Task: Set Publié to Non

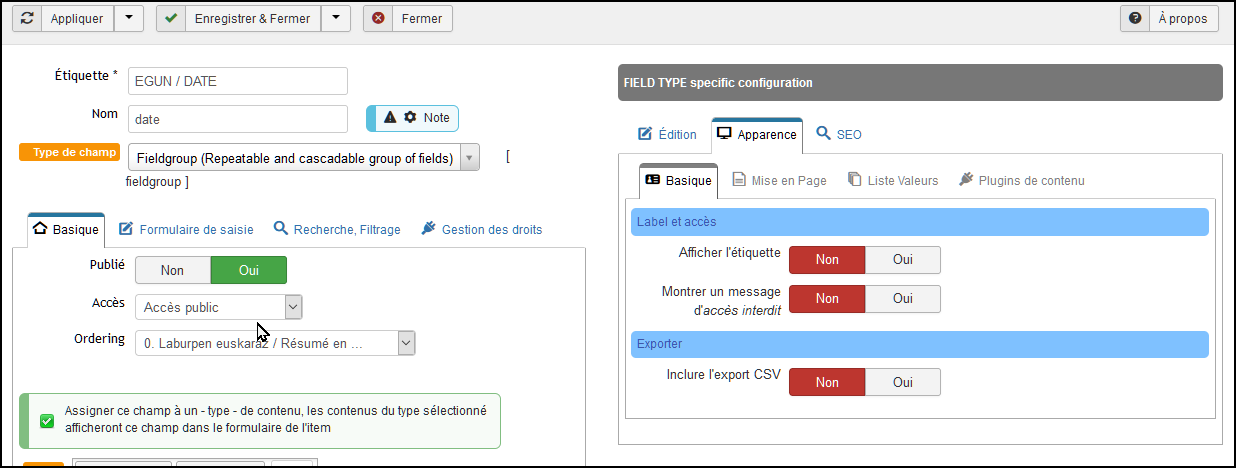Action: [x=172, y=270]
